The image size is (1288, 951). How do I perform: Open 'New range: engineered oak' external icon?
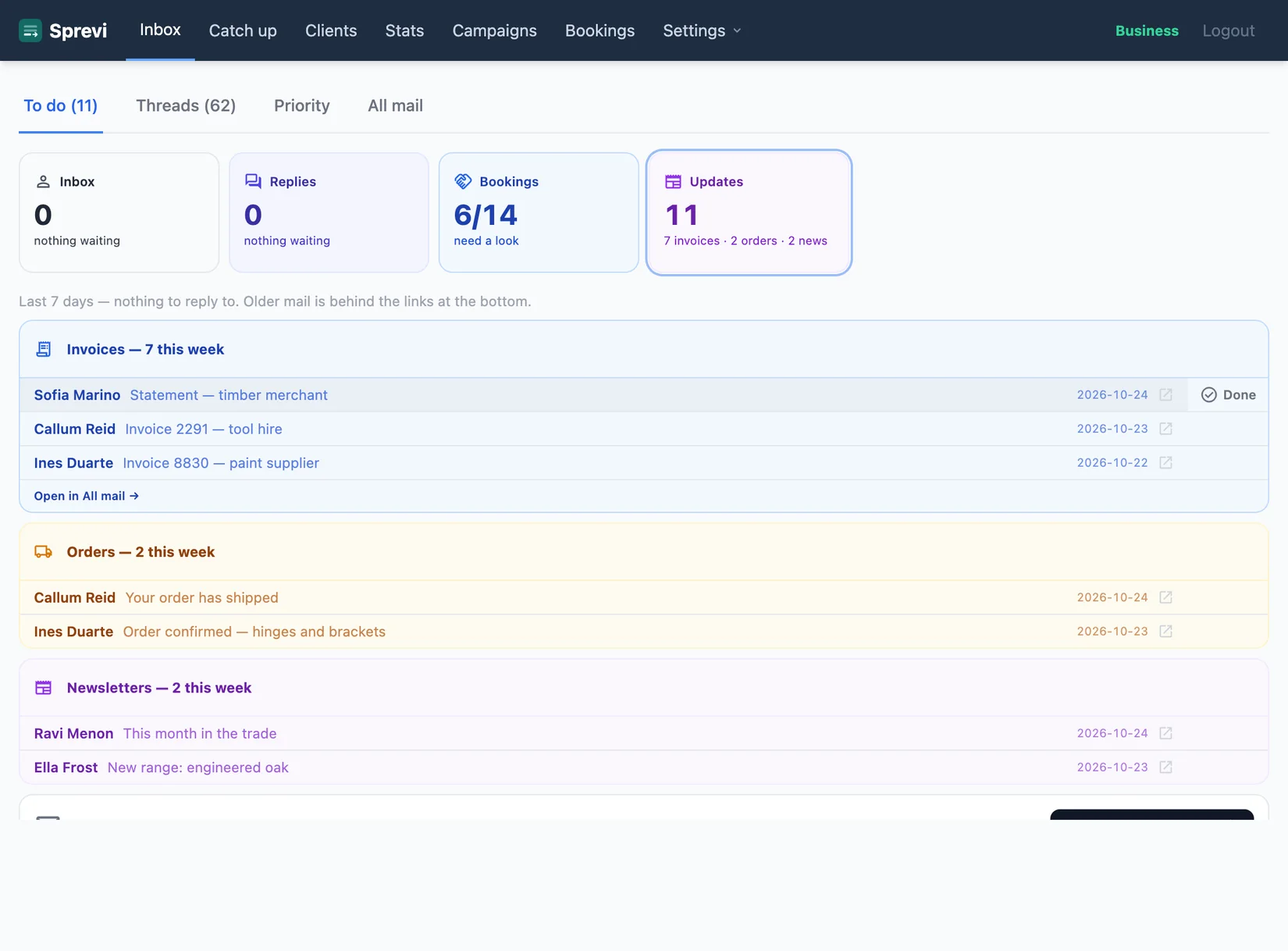click(x=1165, y=768)
